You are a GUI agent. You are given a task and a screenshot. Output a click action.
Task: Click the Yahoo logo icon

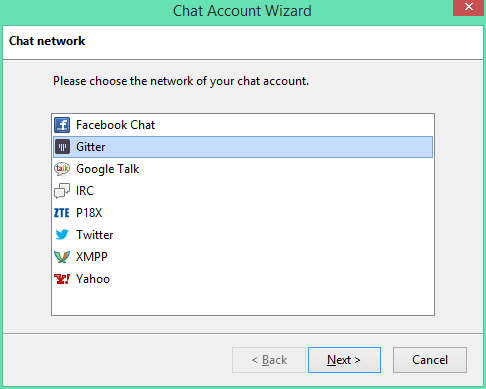pos(62,279)
